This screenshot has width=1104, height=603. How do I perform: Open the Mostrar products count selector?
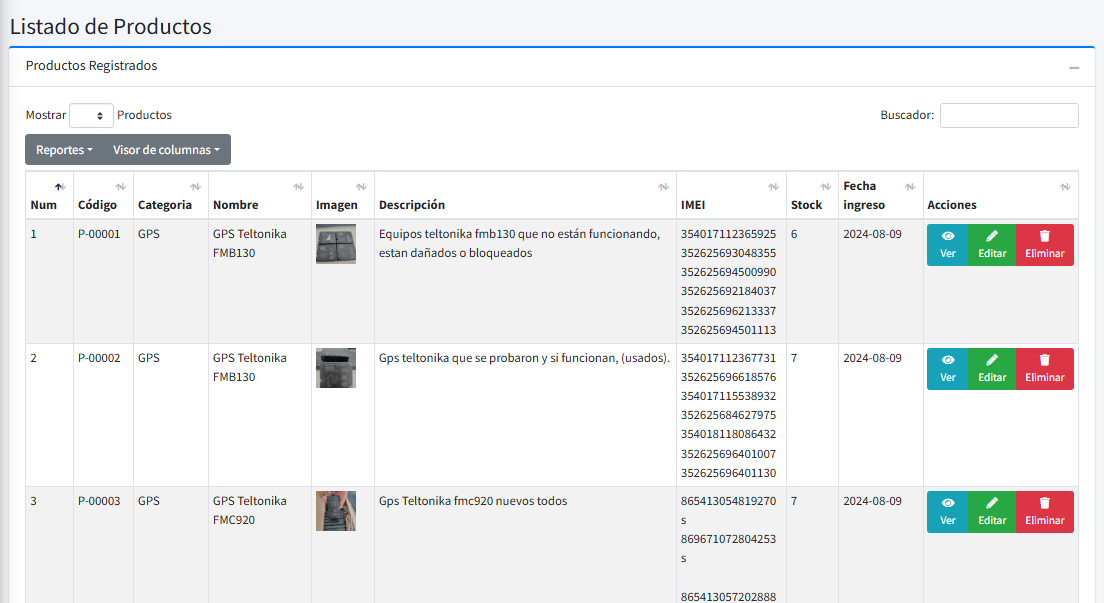pos(91,116)
